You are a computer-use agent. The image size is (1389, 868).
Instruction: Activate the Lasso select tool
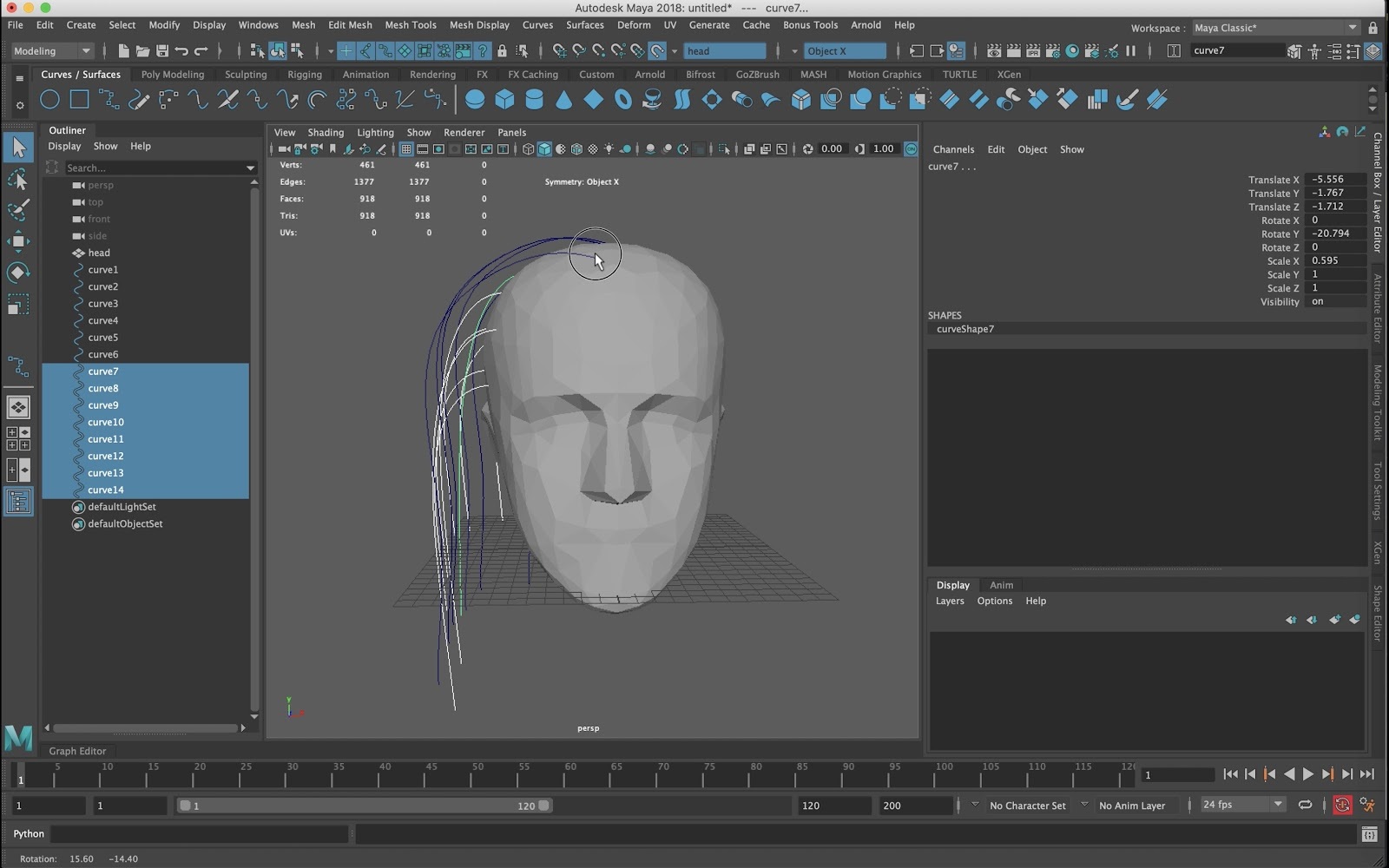(x=18, y=179)
